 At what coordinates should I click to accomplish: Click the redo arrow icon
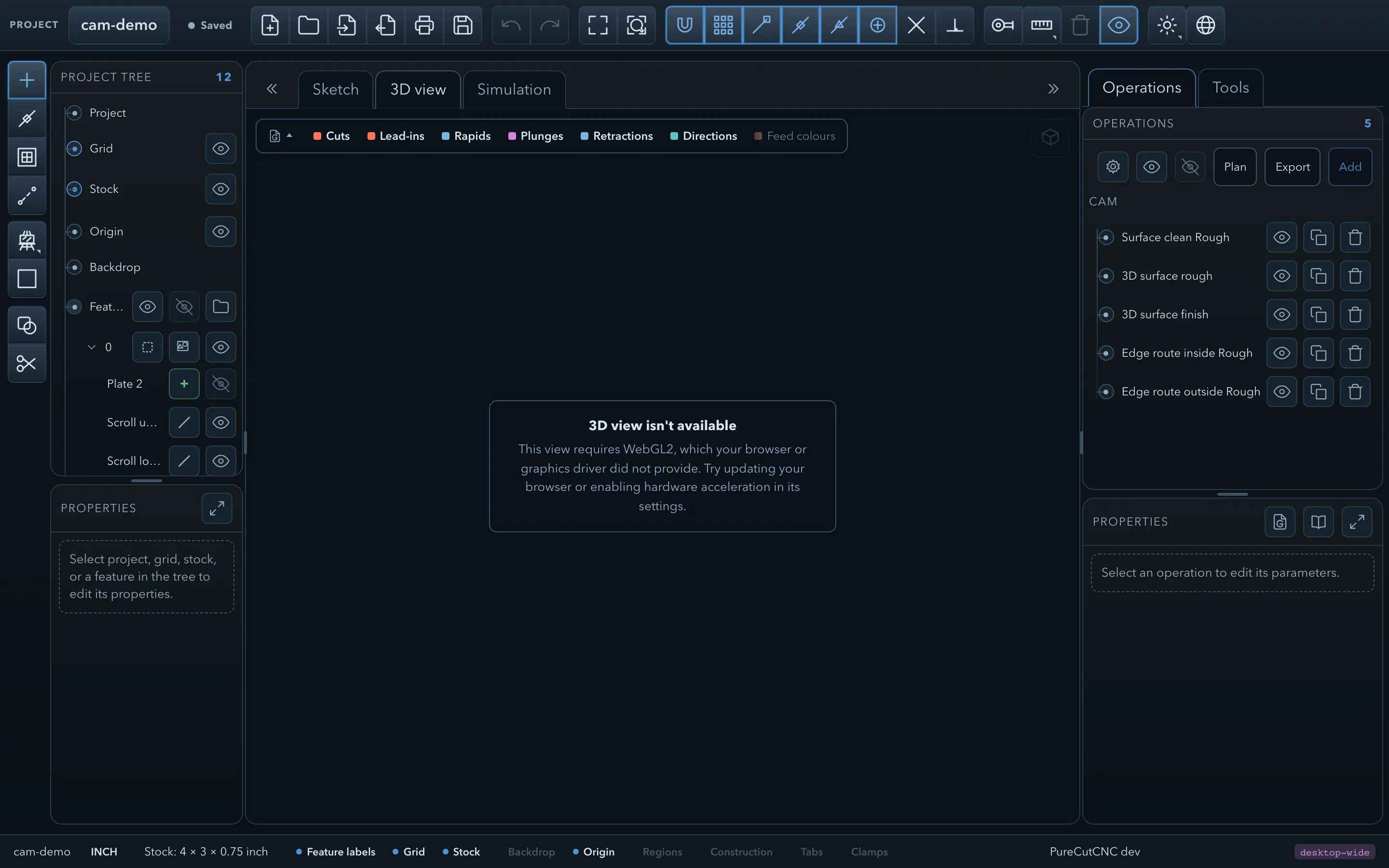[x=549, y=25]
